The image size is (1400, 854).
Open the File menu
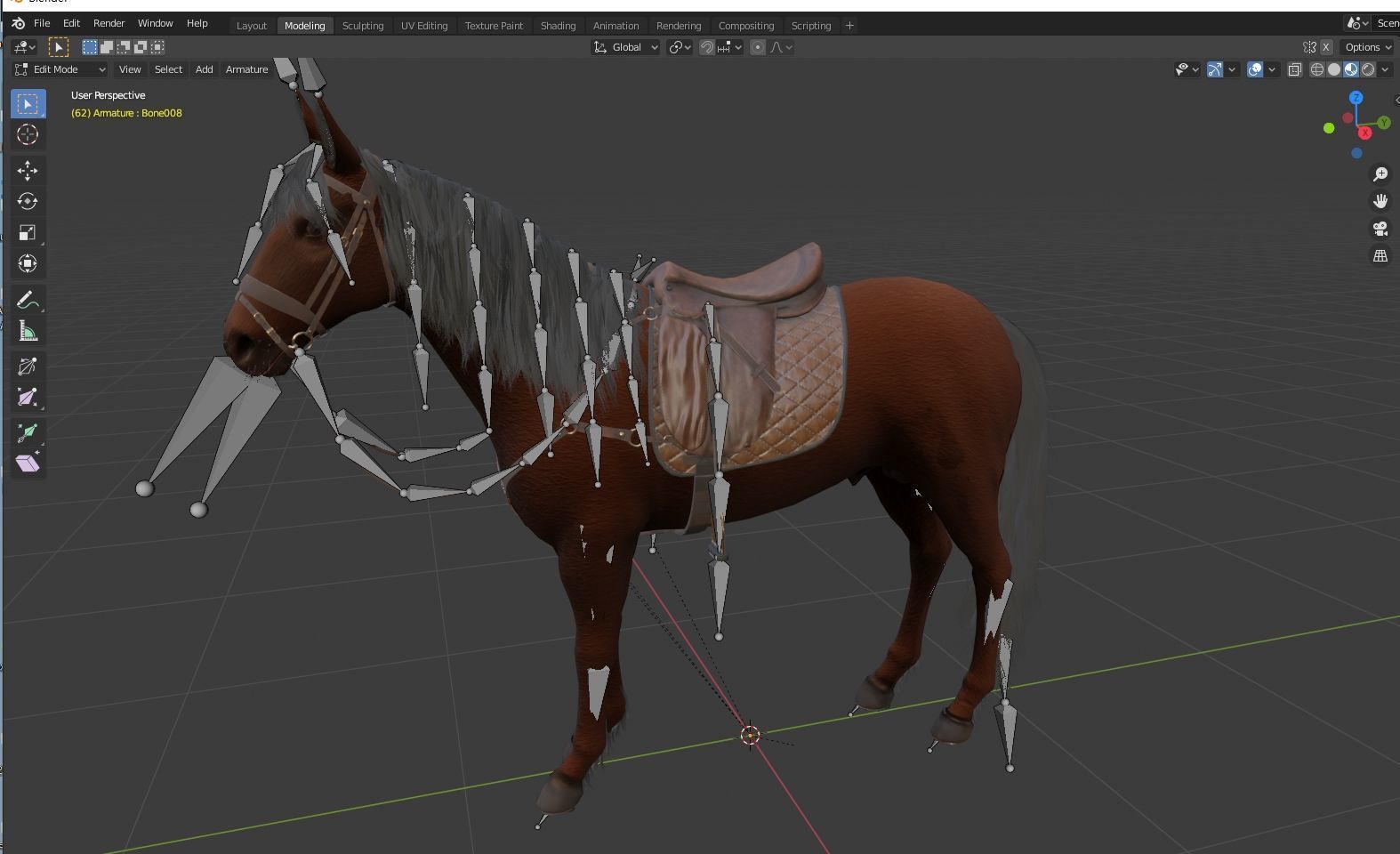click(x=42, y=23)
